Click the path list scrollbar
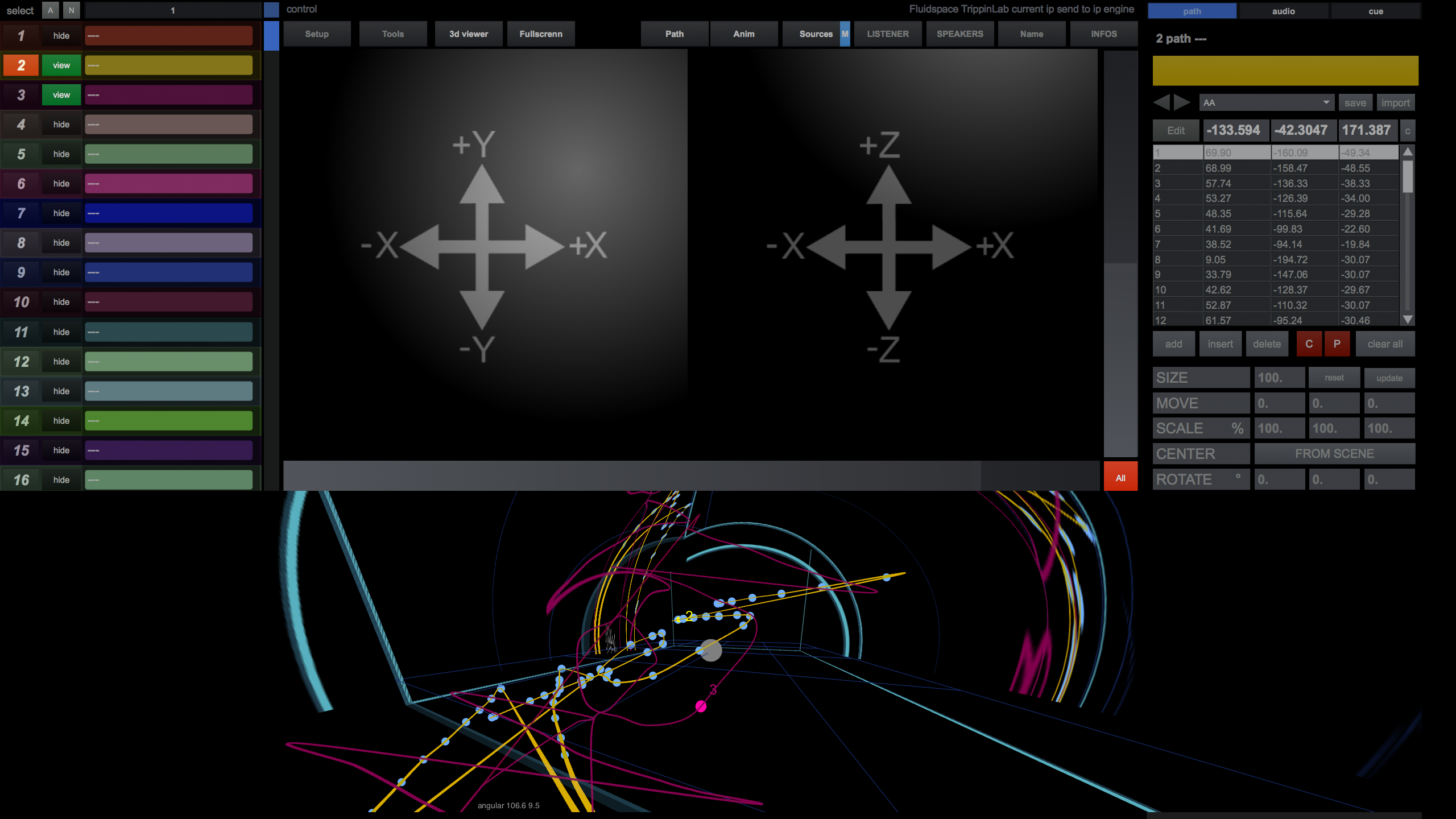 point(1408,235)
